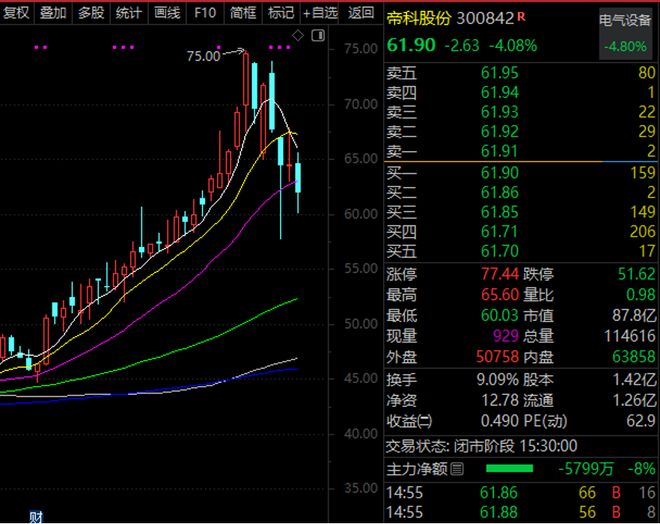Screen dimensions: 660x524
Task: Click the 内盘 value 63858
Action: click(633, 356)
